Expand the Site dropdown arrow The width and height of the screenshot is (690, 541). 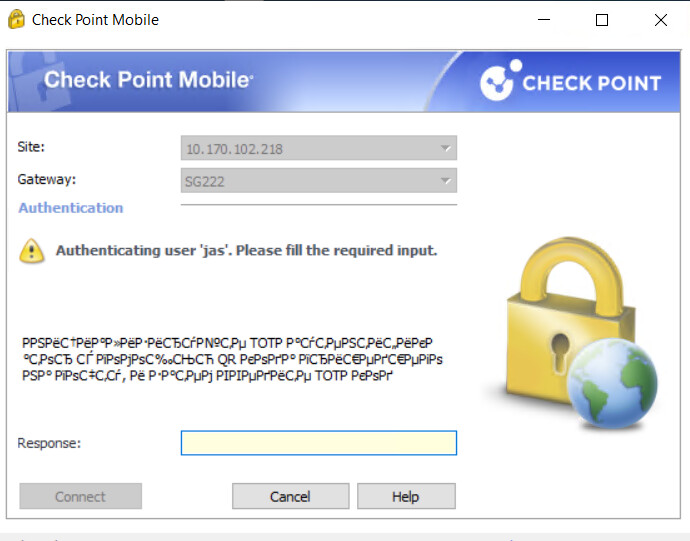pyautogui.click(x=445, y=148)
